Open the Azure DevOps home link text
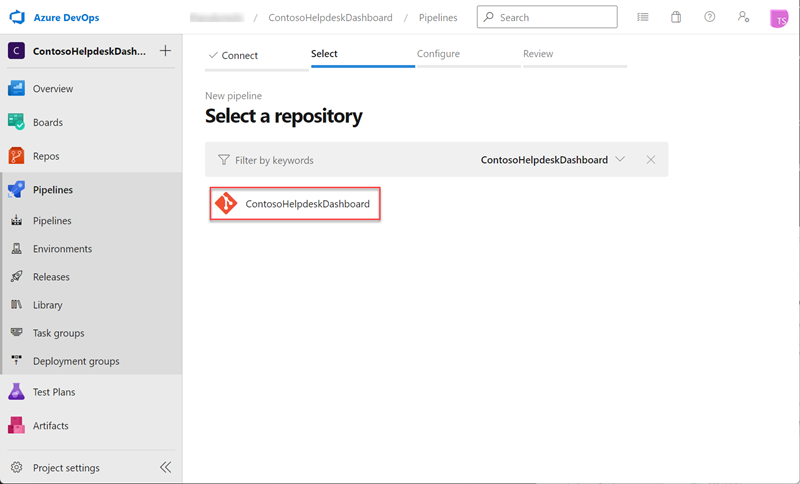The image size is (800, 484). tap(66, 17)
